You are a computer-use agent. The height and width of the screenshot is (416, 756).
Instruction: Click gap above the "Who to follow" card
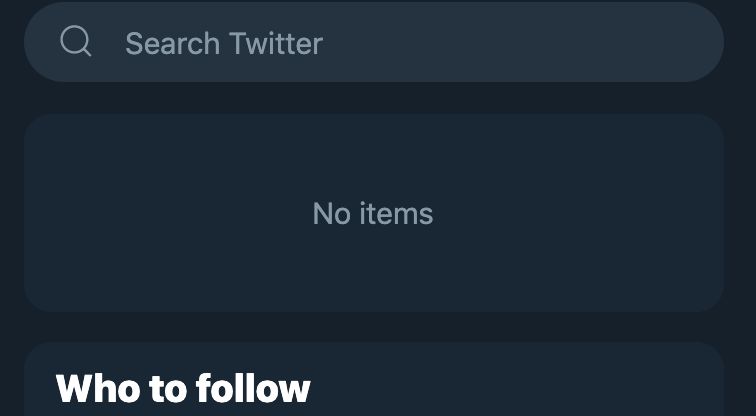[372, 327]
